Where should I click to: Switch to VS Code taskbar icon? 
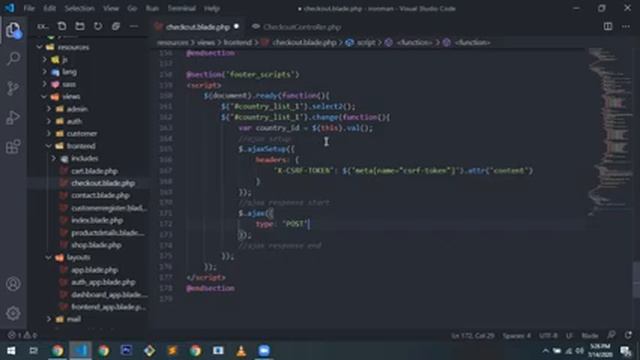click(x=80, y=351)
